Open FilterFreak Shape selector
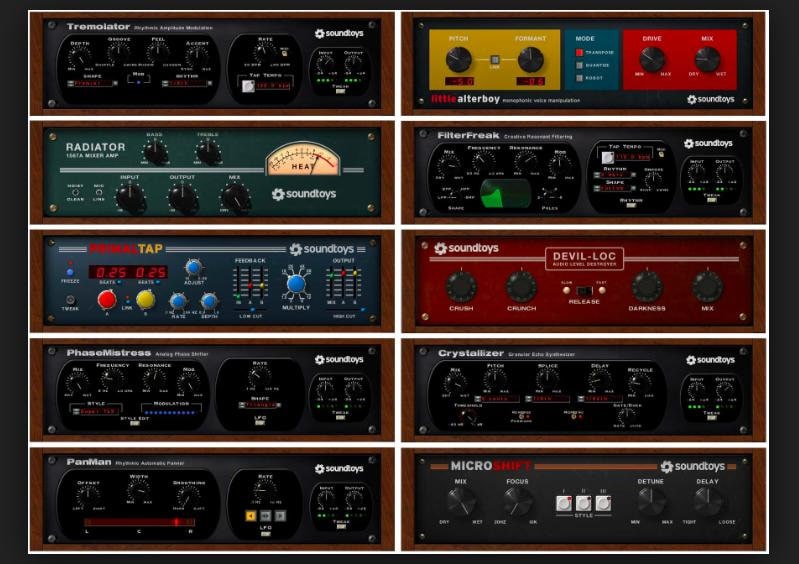Screen dimensions: 799x564 (x=615, y=188)
